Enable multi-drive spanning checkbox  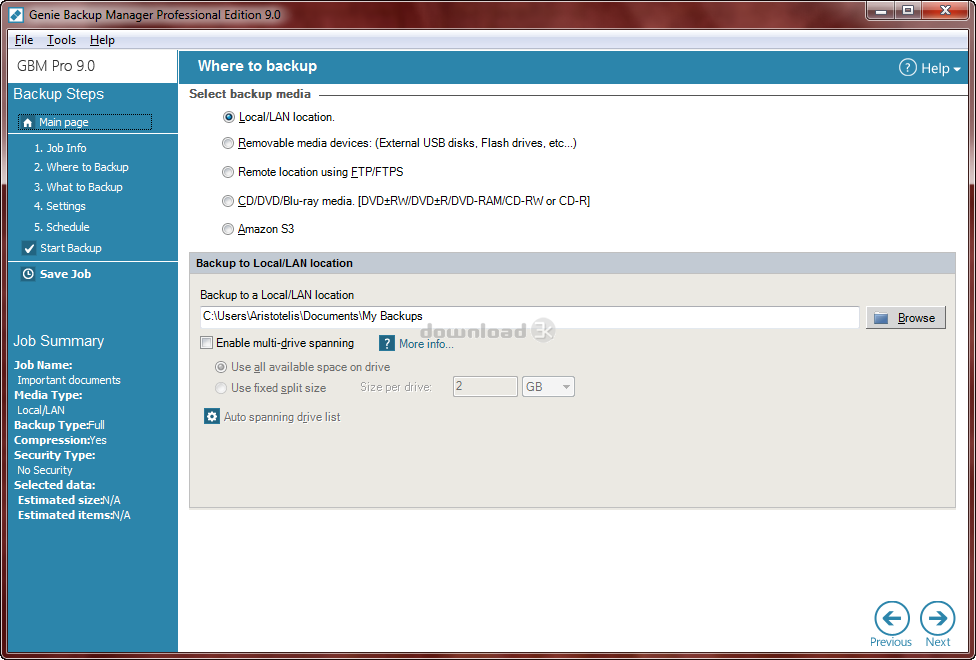(x=206, y=343)
